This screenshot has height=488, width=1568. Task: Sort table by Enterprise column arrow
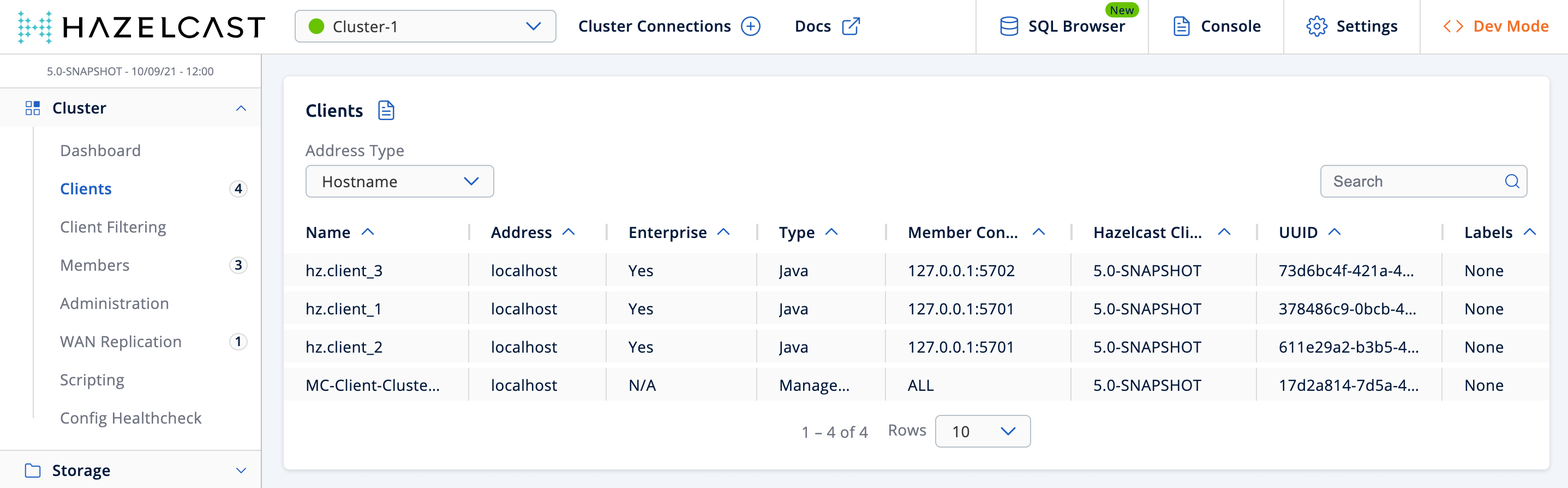tap(723, 232)
